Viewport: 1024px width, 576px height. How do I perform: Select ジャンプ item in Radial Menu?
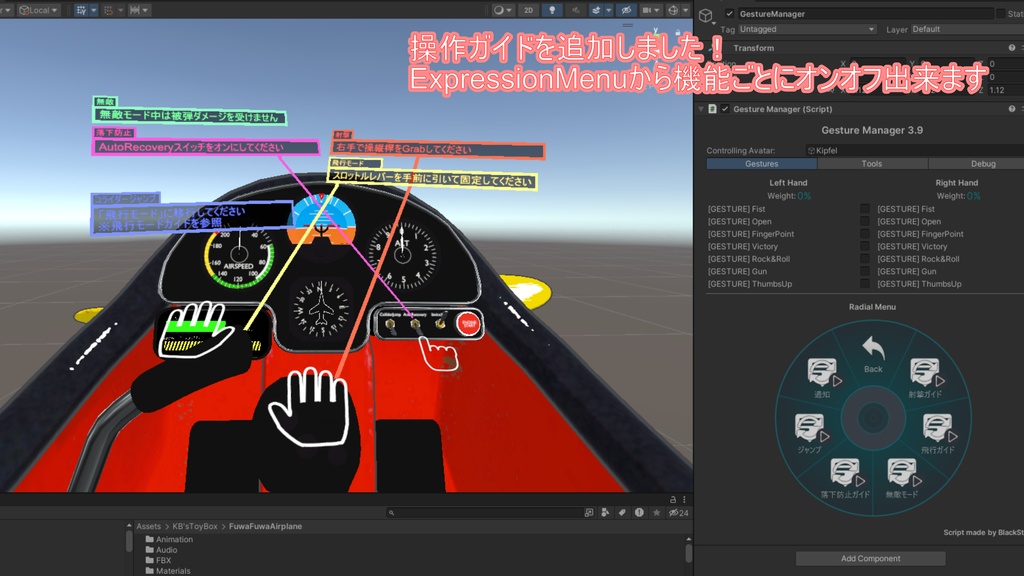coord(810,433)
